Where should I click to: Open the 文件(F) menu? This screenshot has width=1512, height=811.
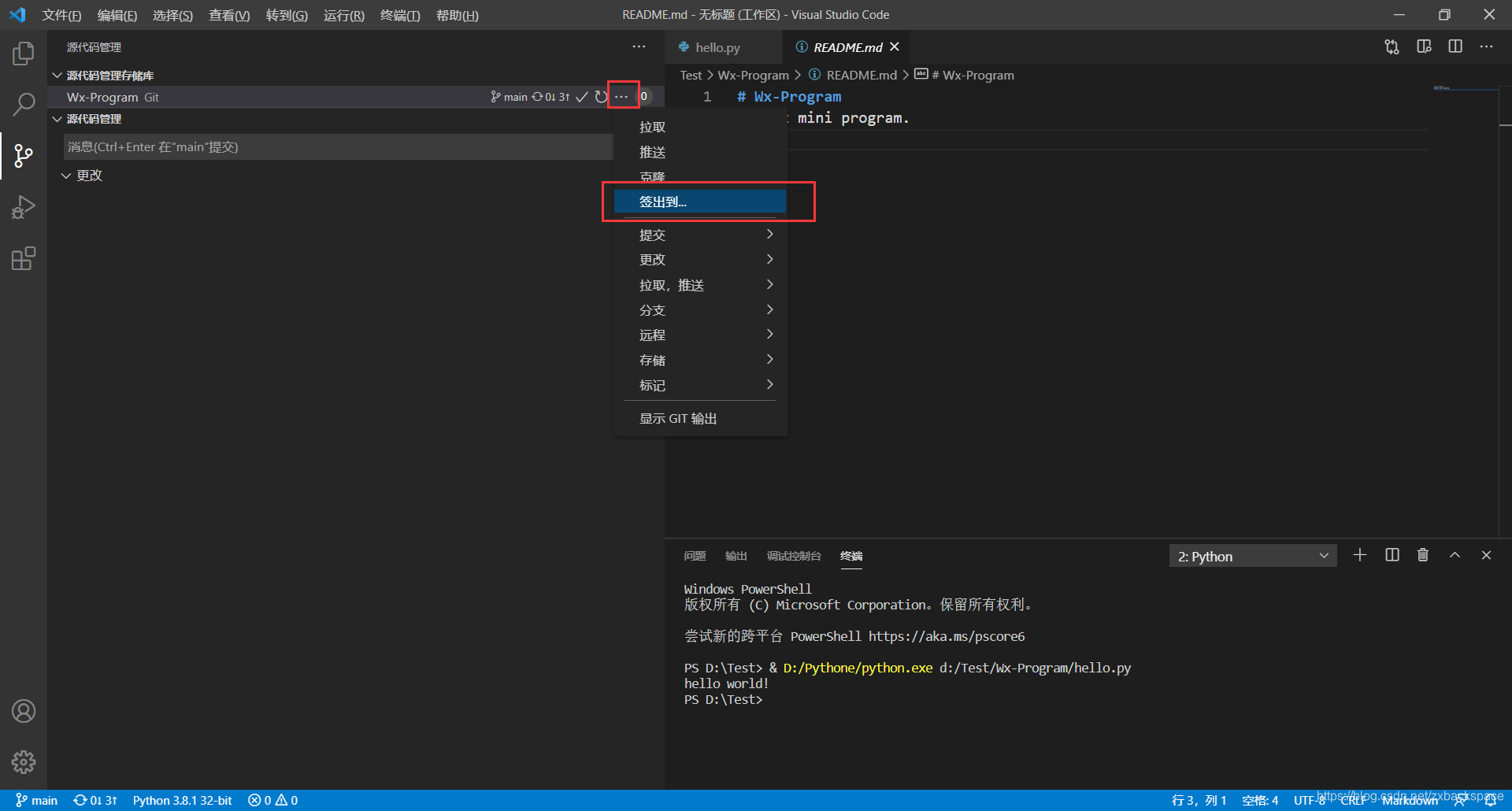(x=61, y=15)
